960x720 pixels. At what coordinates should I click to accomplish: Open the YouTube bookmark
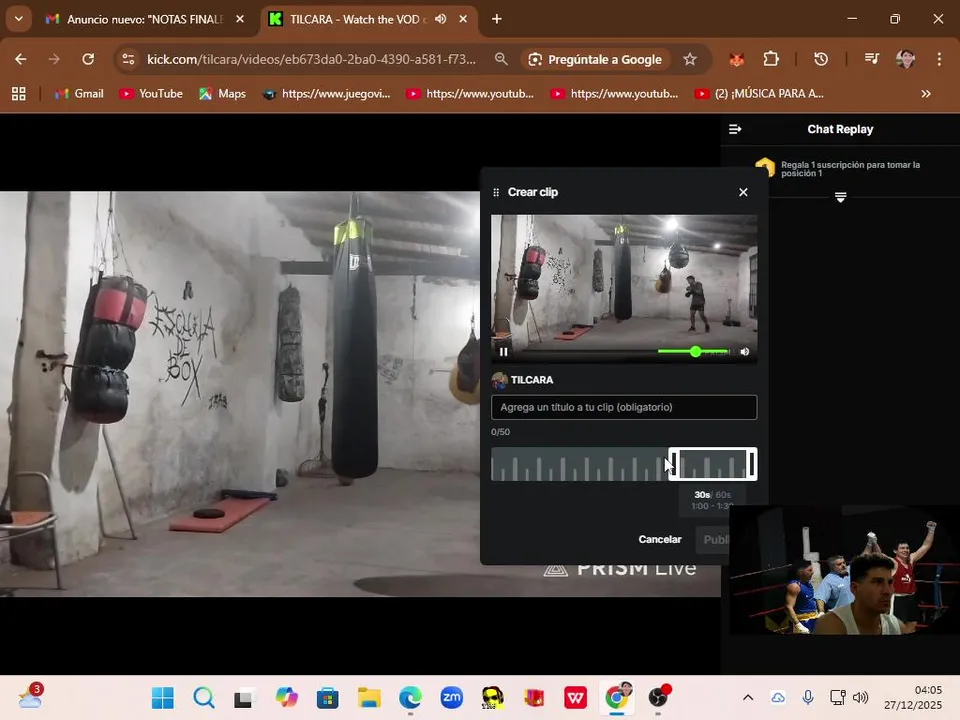click(151, 94)
